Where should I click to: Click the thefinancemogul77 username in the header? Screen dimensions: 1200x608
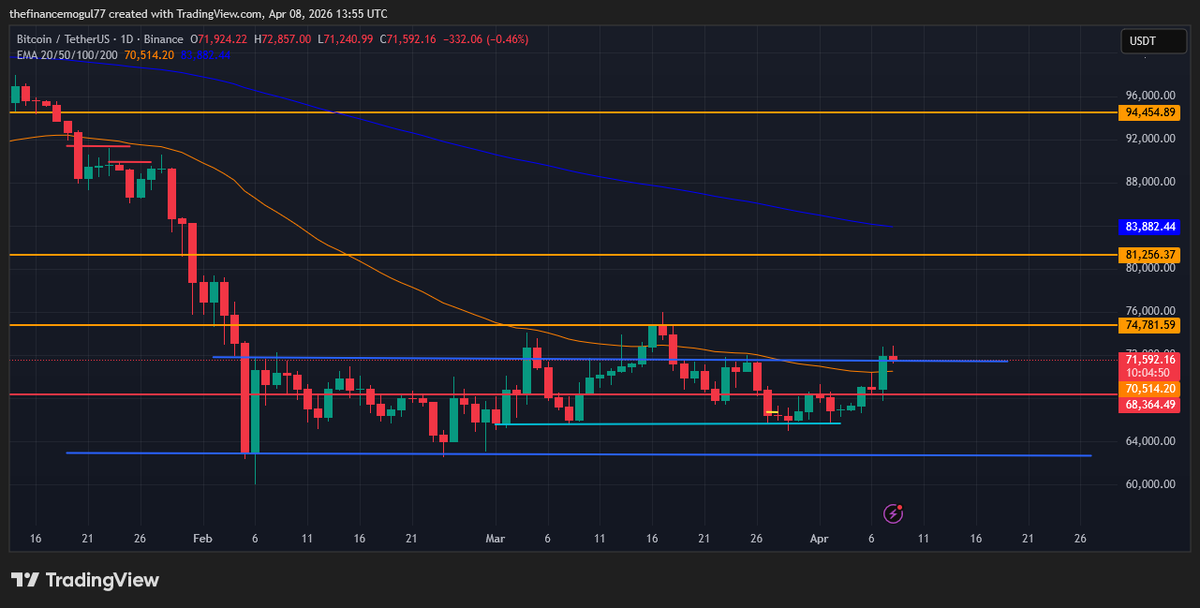point(58,14)
